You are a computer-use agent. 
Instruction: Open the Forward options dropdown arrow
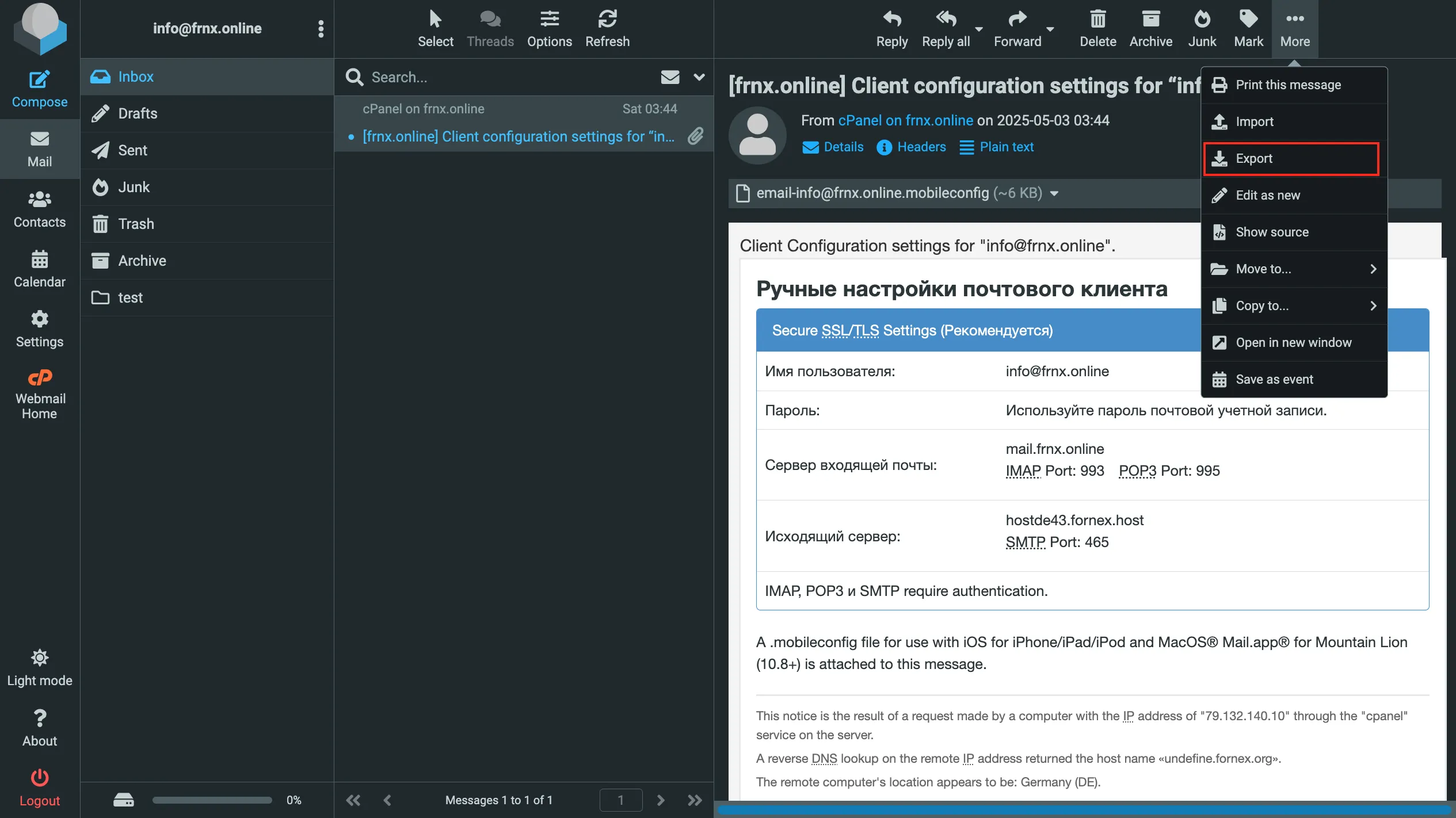pyautogui.click(x=1050, y=29)
